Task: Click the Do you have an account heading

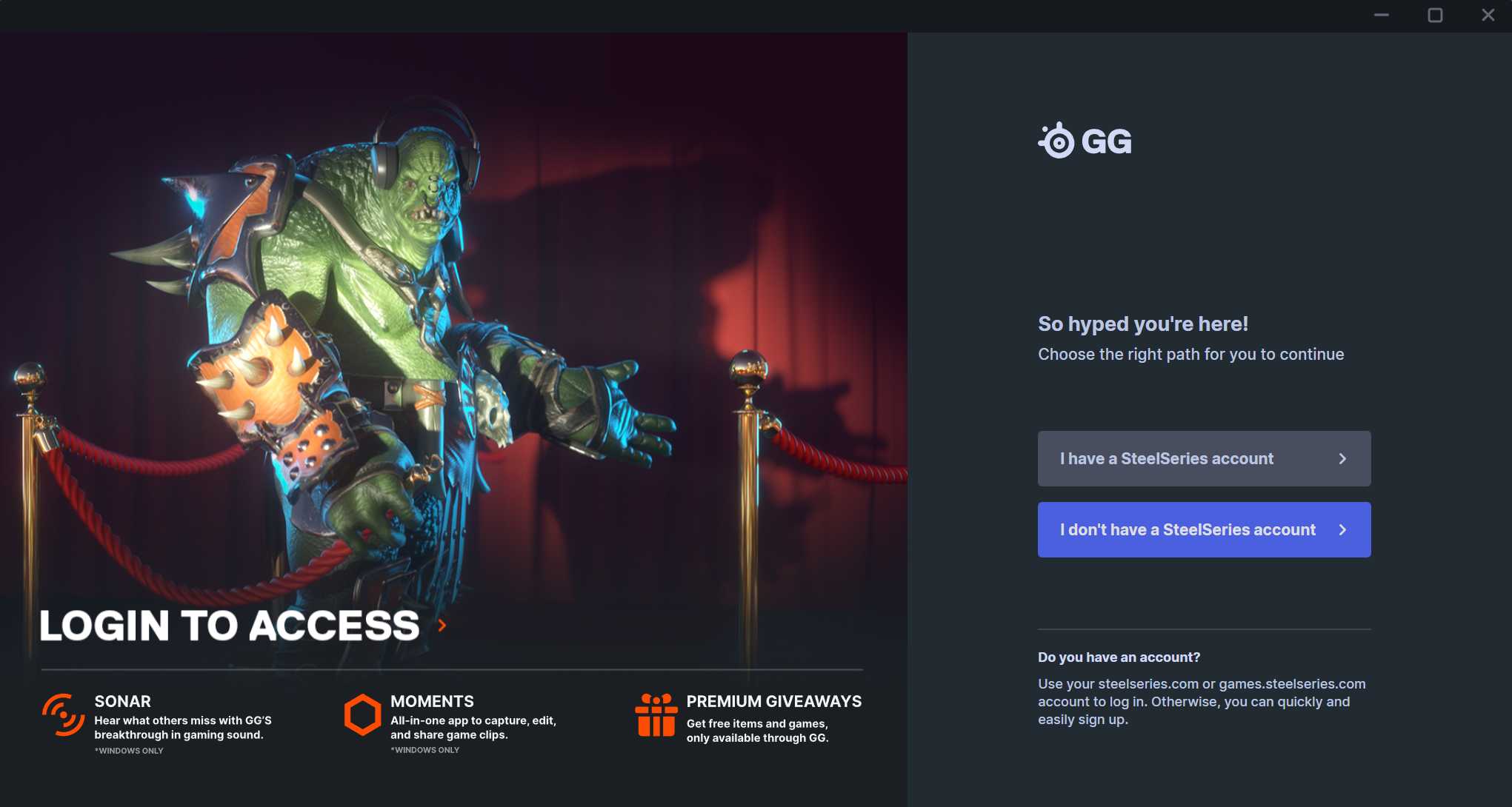Action: coord(1119,657)
